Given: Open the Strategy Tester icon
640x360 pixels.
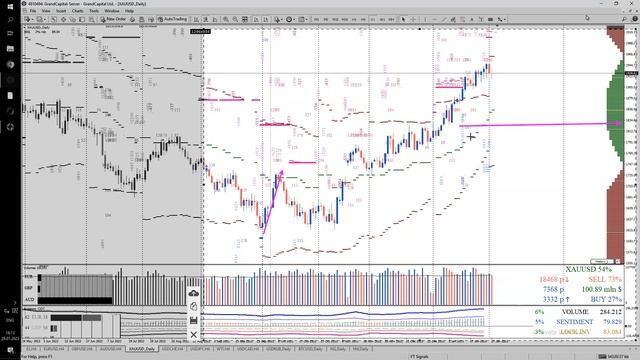Looking at the screenshot, I should point(91,19).
